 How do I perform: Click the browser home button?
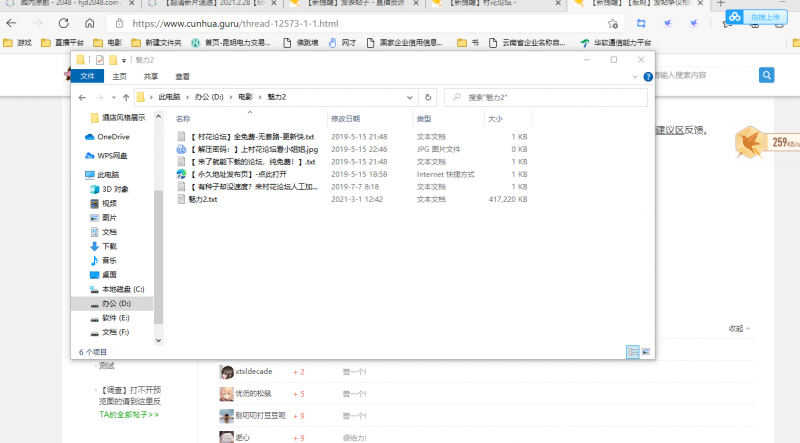pos(88,21)
